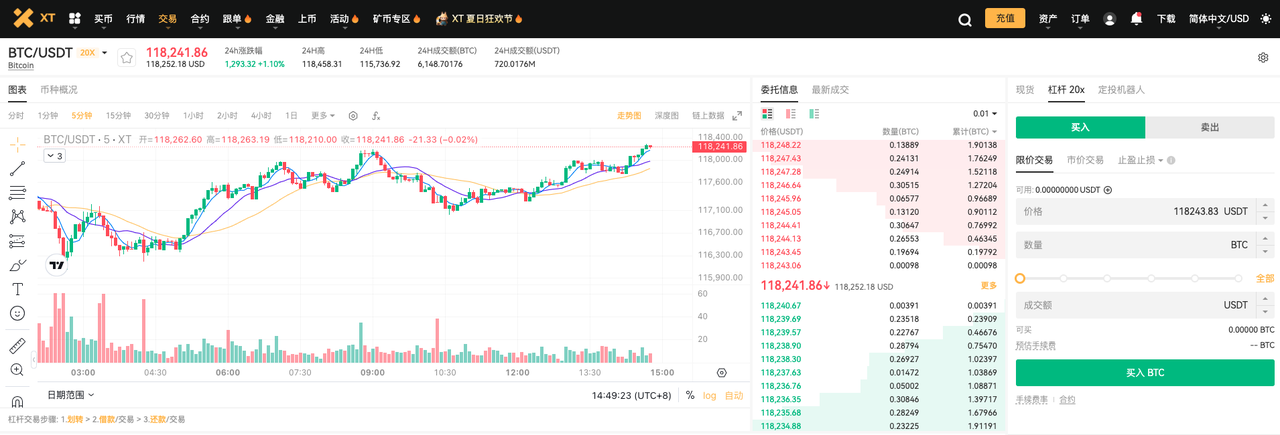Open order book 0.01 precision dropdown
1280x435 pixels.
[x=986, y=114]
